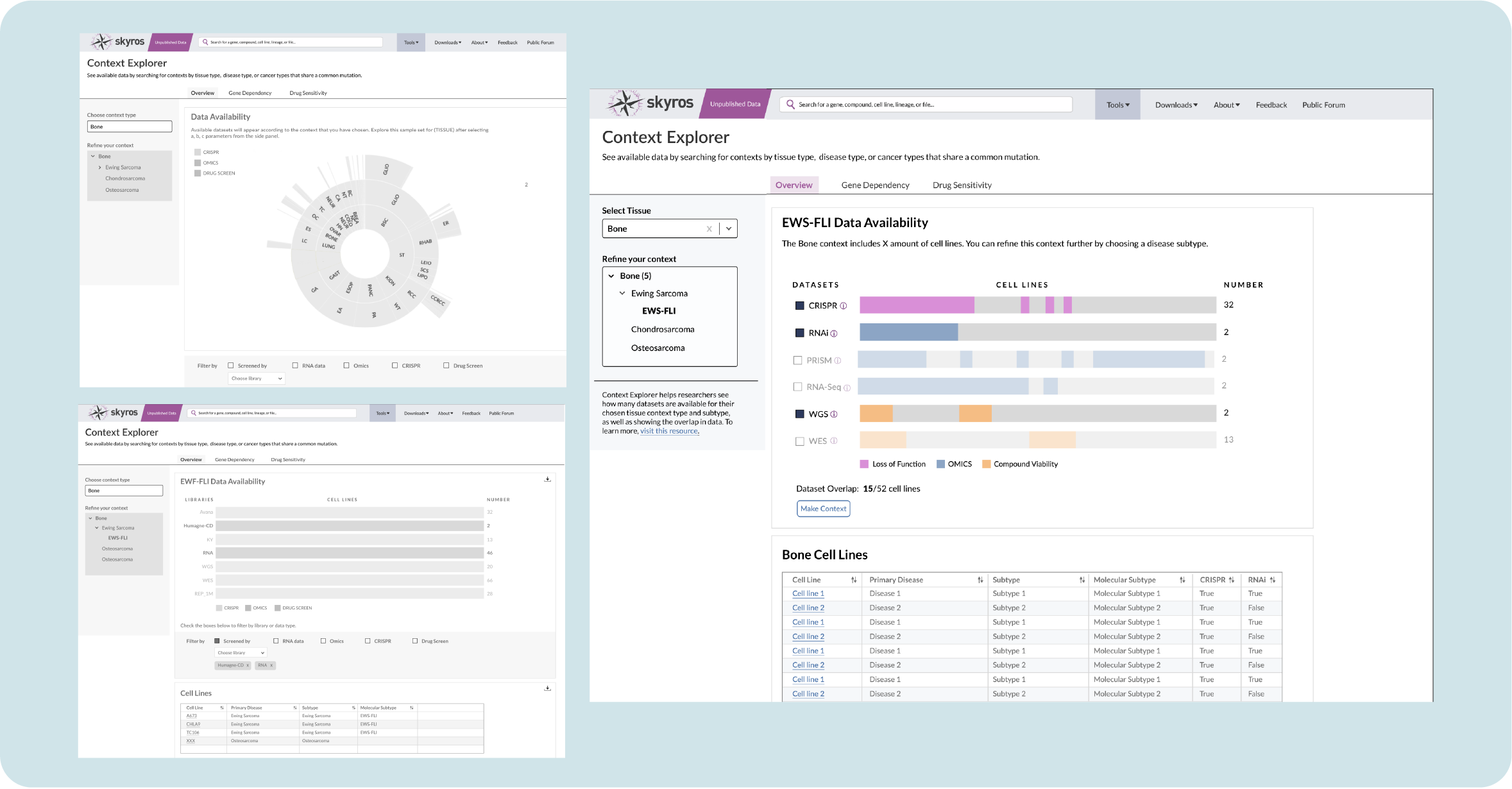Image resolution: width=1512 pixels, height=789 pixels.
Task: Click the Skyros star logo in large panel
Action: click(624, 103)
